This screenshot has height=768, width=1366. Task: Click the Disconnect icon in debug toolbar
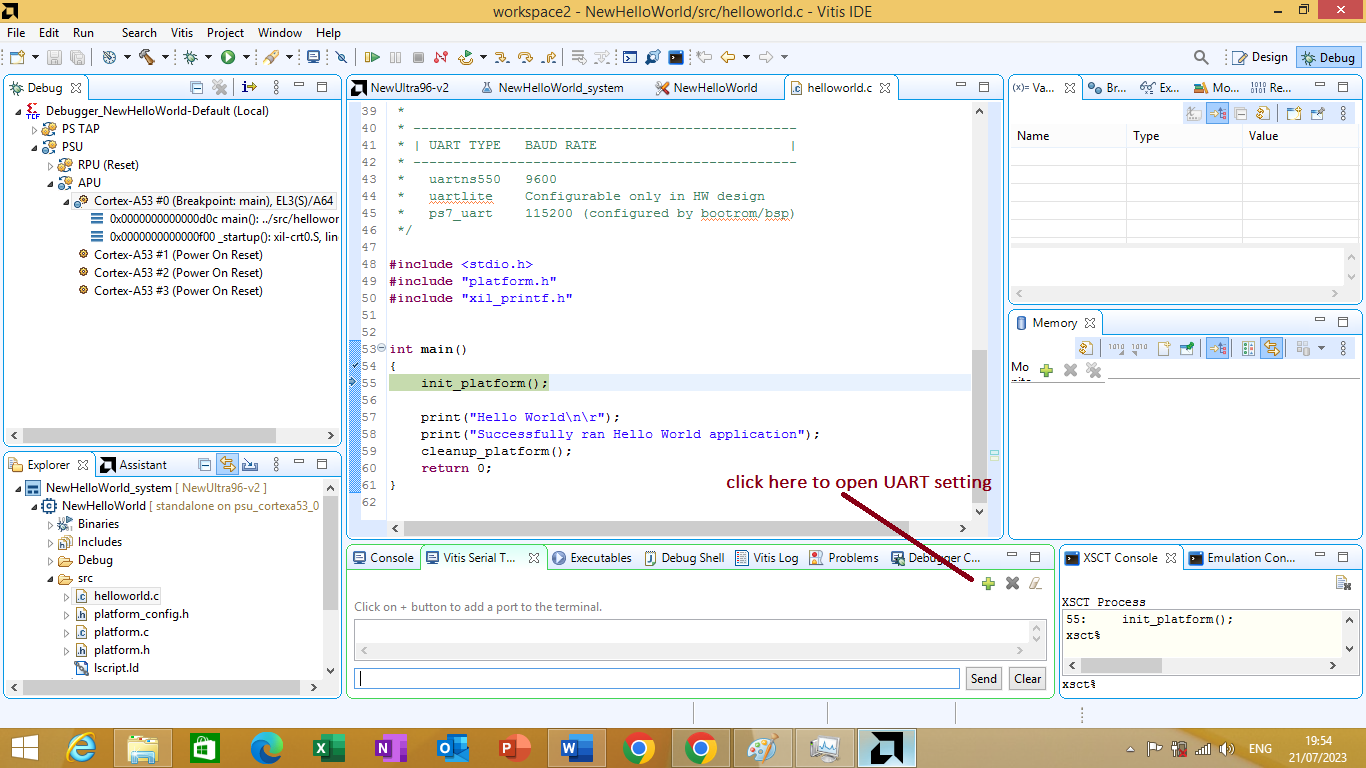[x=441, y=57]
